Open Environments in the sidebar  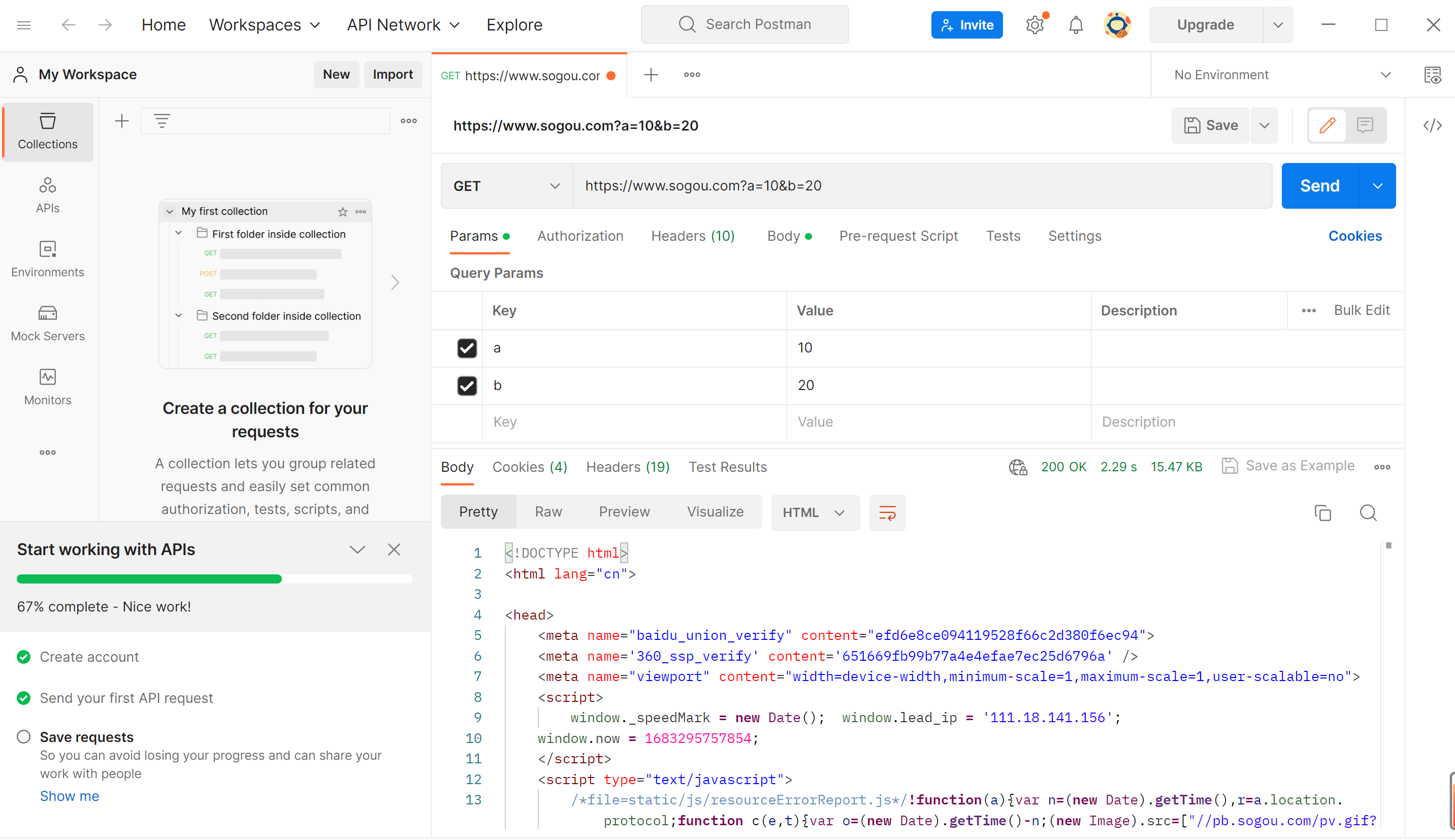click(47, 260)
